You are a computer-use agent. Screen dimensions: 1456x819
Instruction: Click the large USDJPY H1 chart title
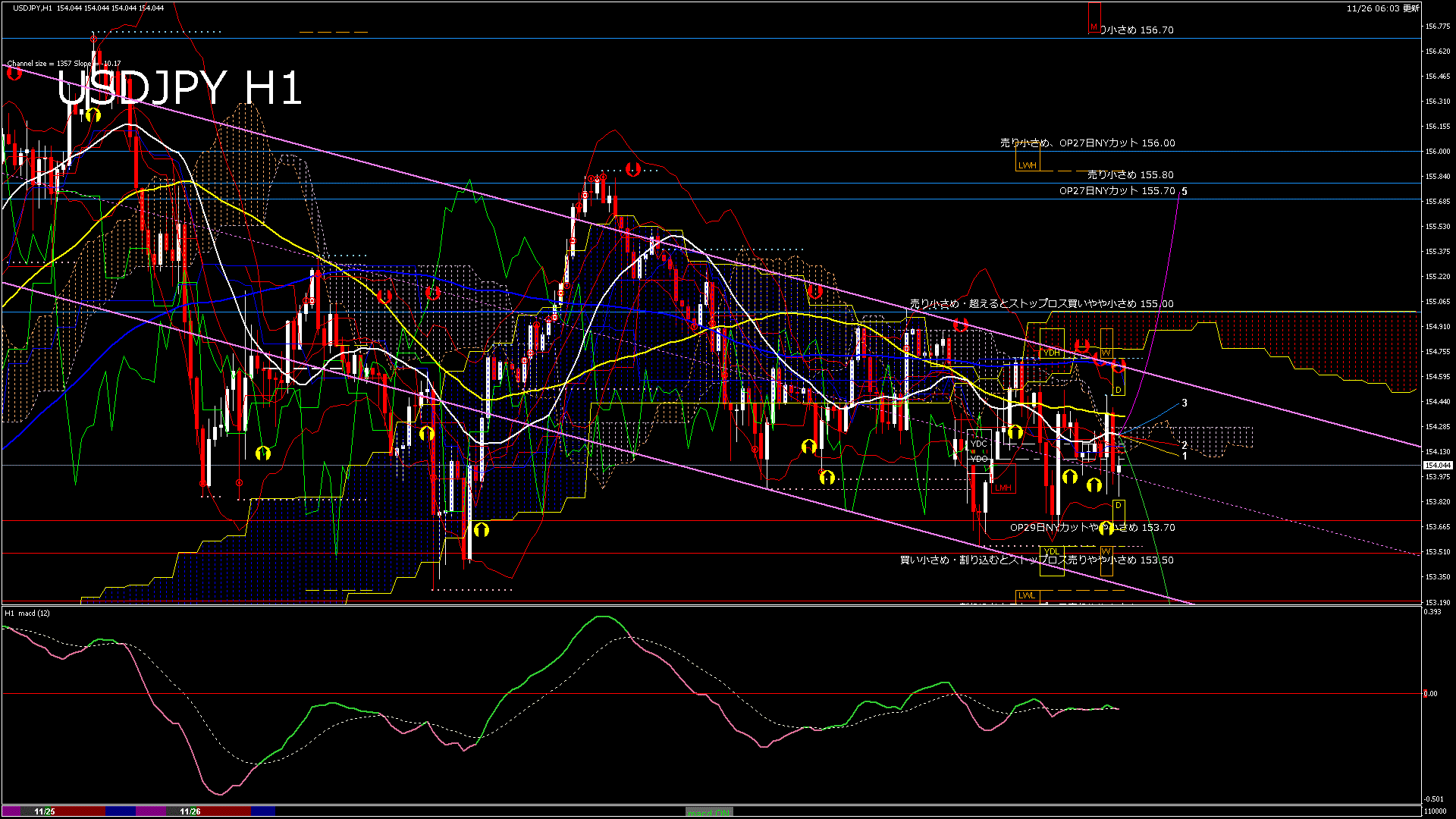click(x=180, y=89)
